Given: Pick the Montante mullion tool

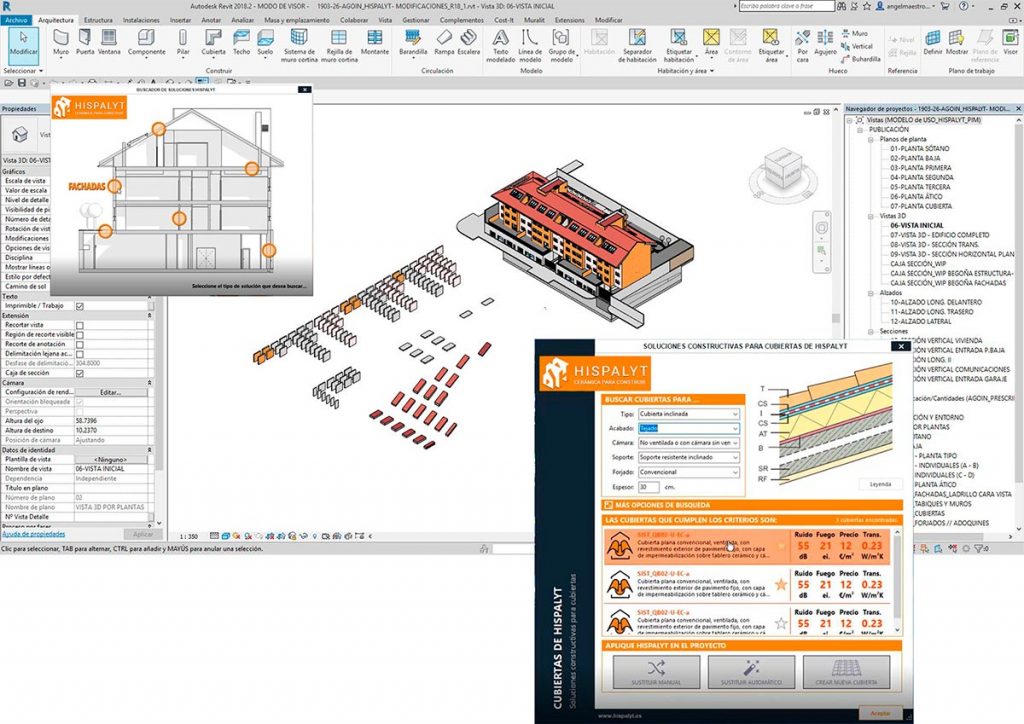Looking at the screenshot, I should (x=375, y=42).
